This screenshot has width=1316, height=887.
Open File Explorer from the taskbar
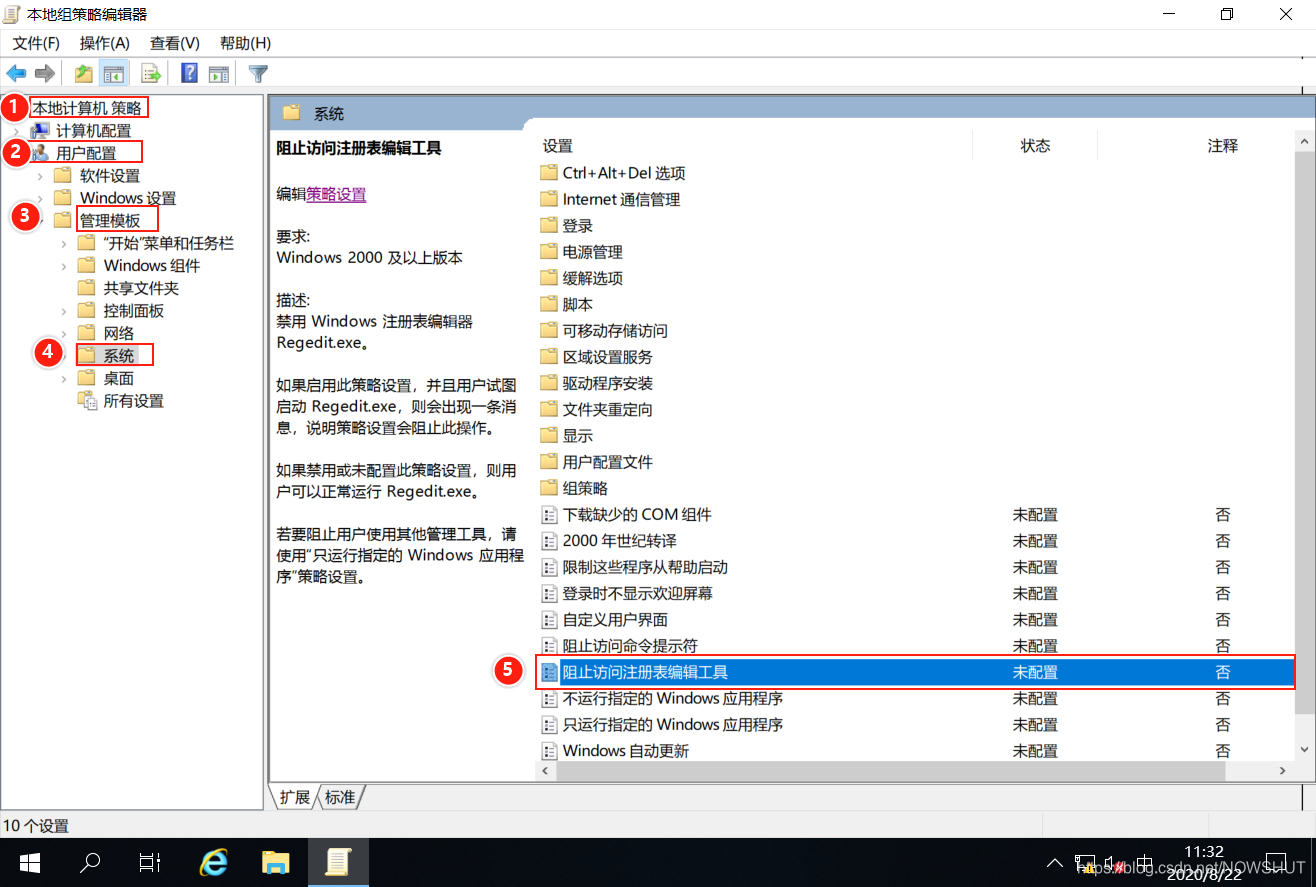(275, 863)
